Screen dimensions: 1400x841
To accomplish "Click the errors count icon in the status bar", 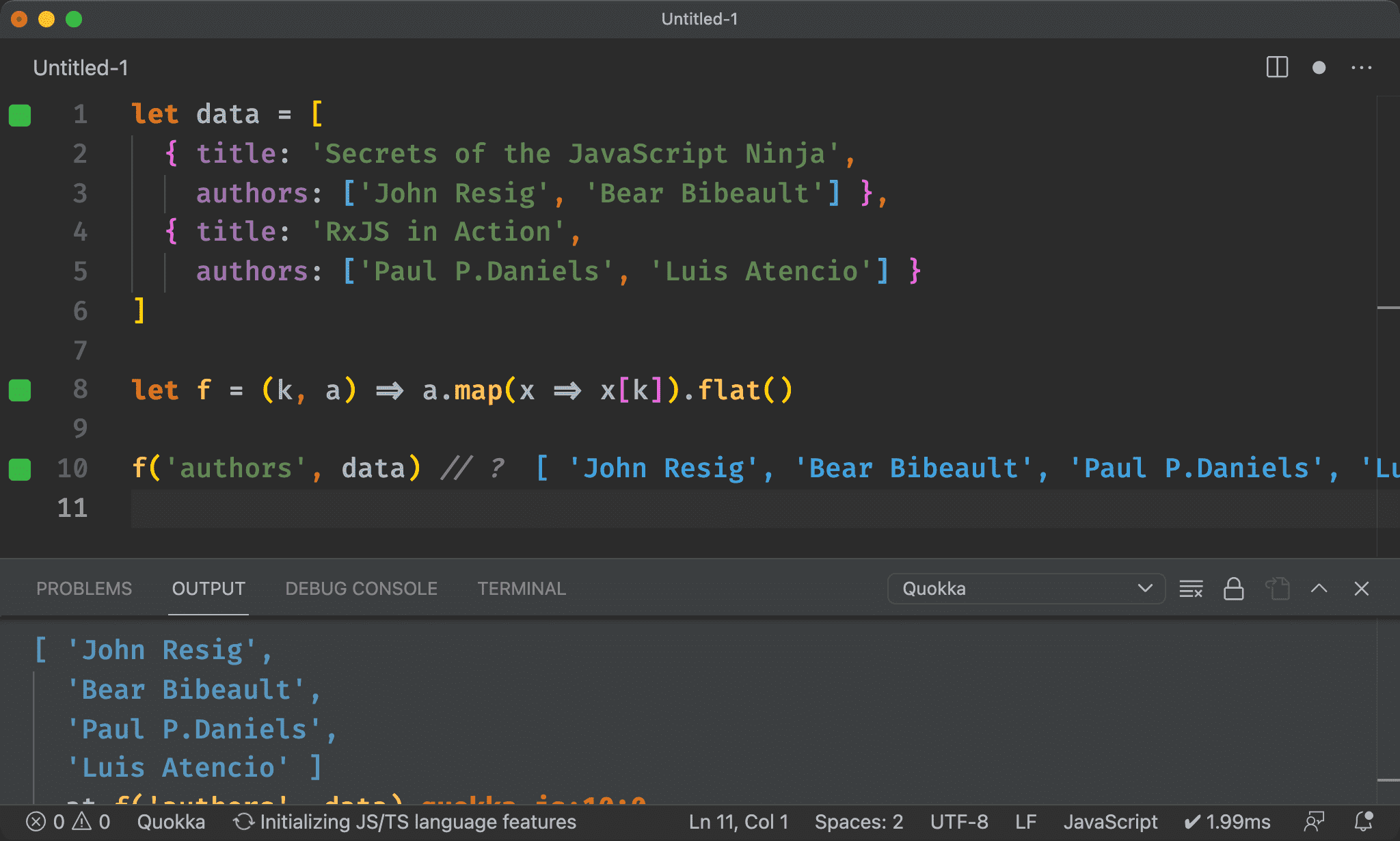I will (x=36, y=821).
